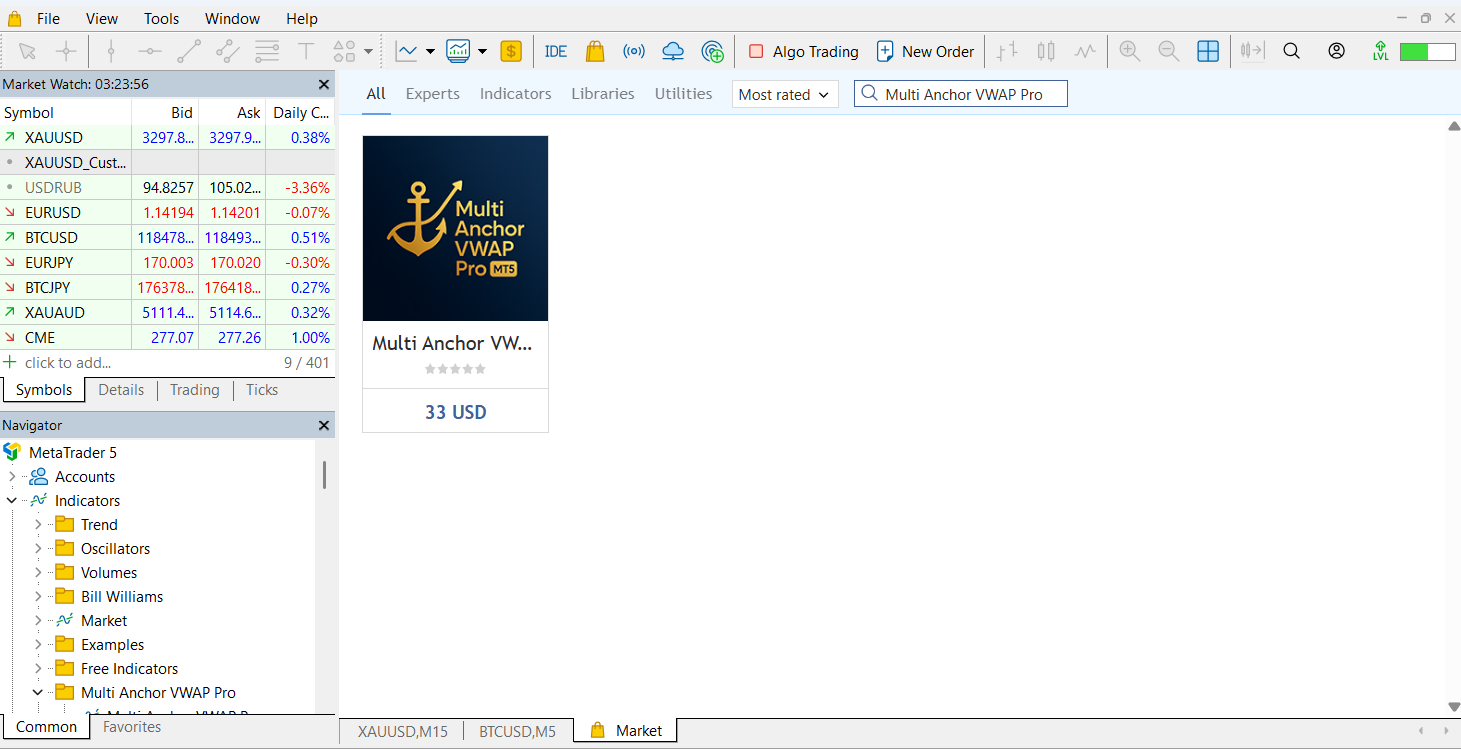Choose the vertical line drawing tool
1461x749 pixels.
point(111,51)
